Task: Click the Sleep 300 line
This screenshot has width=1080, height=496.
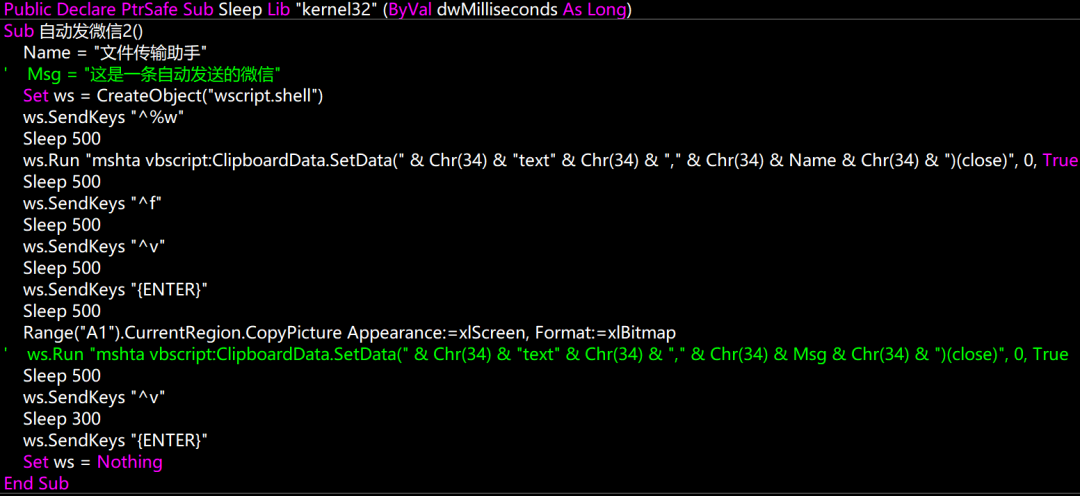Action: pos(61,419)
